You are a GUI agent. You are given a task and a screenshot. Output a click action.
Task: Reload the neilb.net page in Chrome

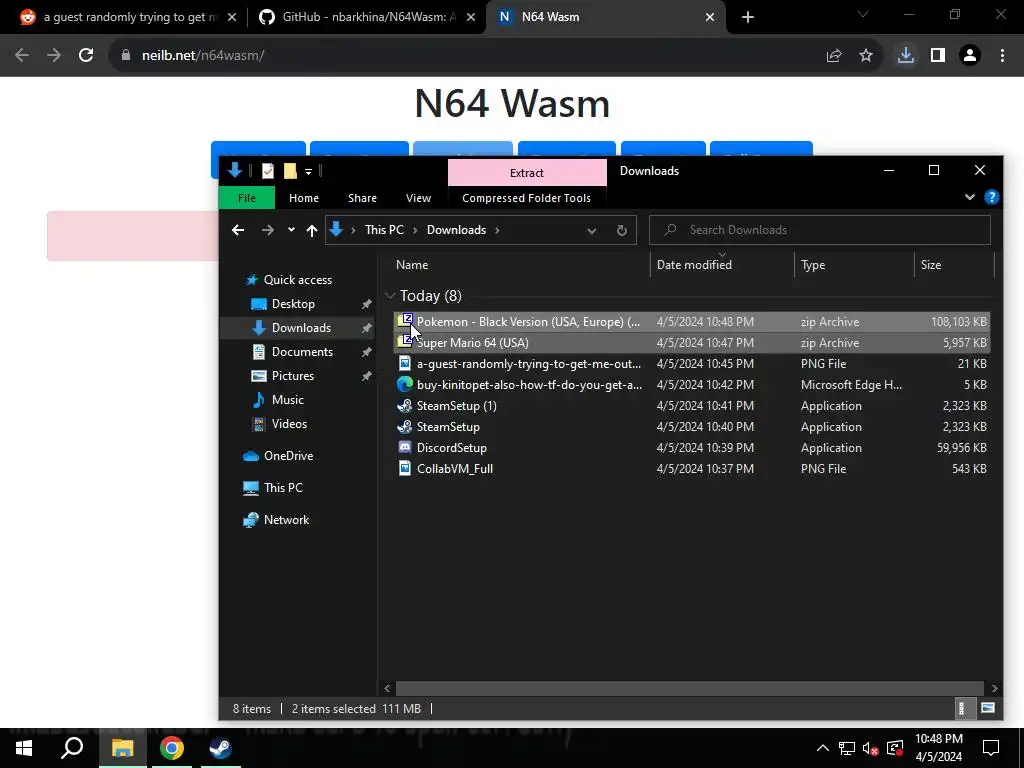86,56
